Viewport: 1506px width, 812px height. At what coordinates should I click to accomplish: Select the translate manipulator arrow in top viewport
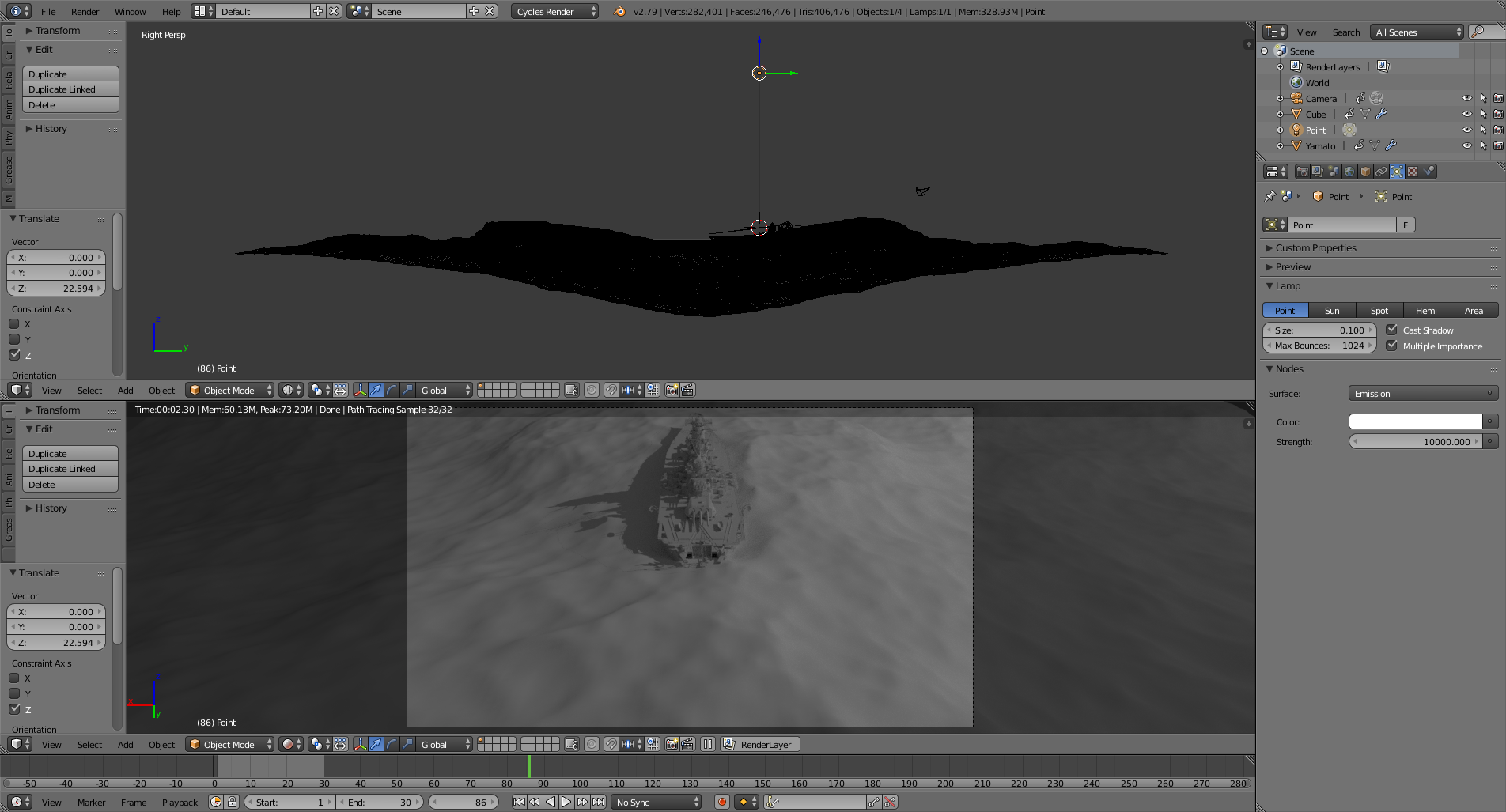(376, 390)
